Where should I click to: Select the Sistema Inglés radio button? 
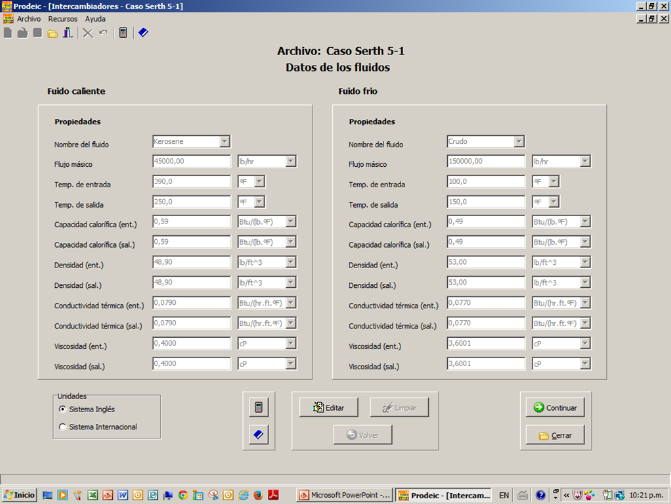tap(62, 409)
